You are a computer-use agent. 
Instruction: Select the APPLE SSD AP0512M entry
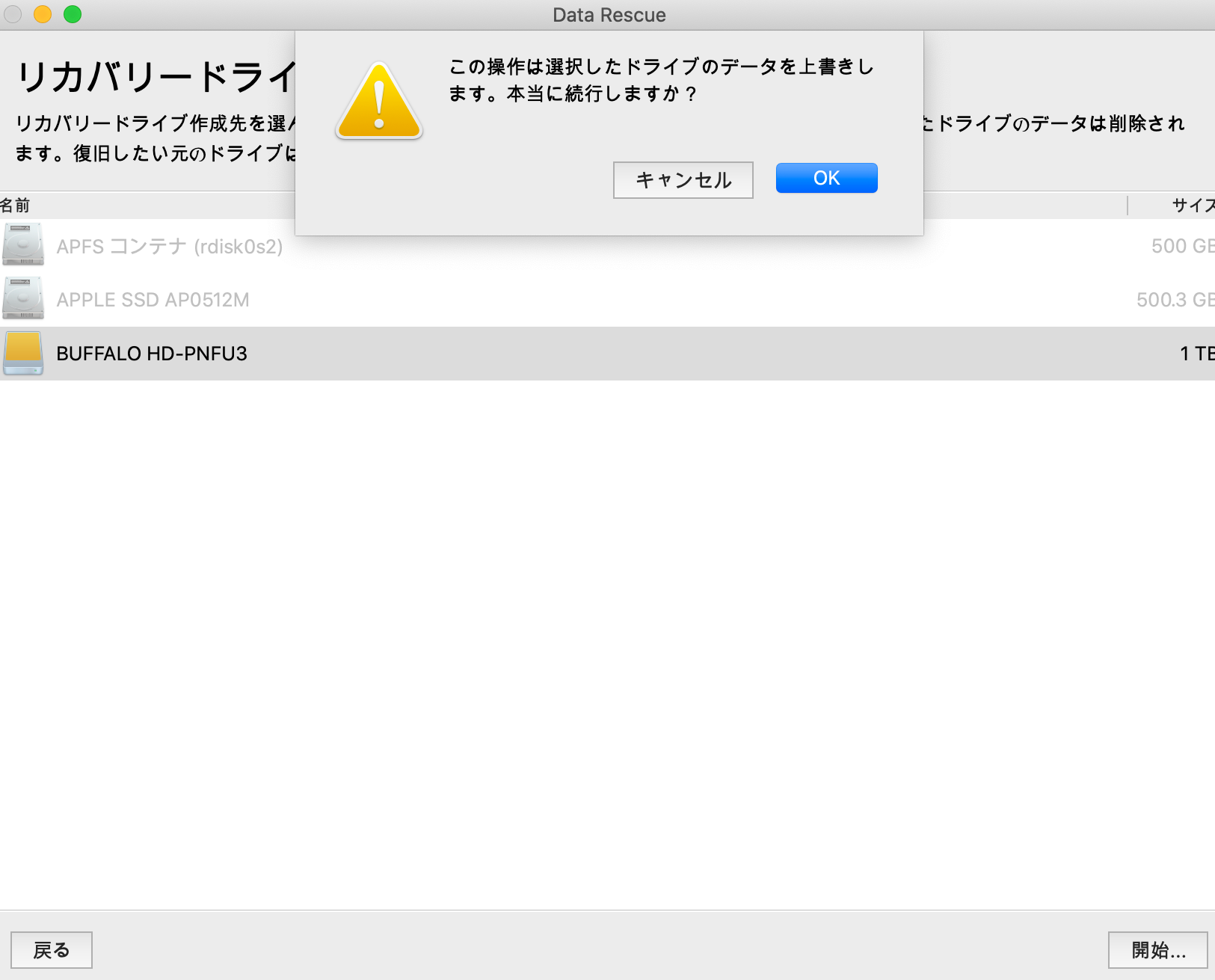tap(153, 300)
